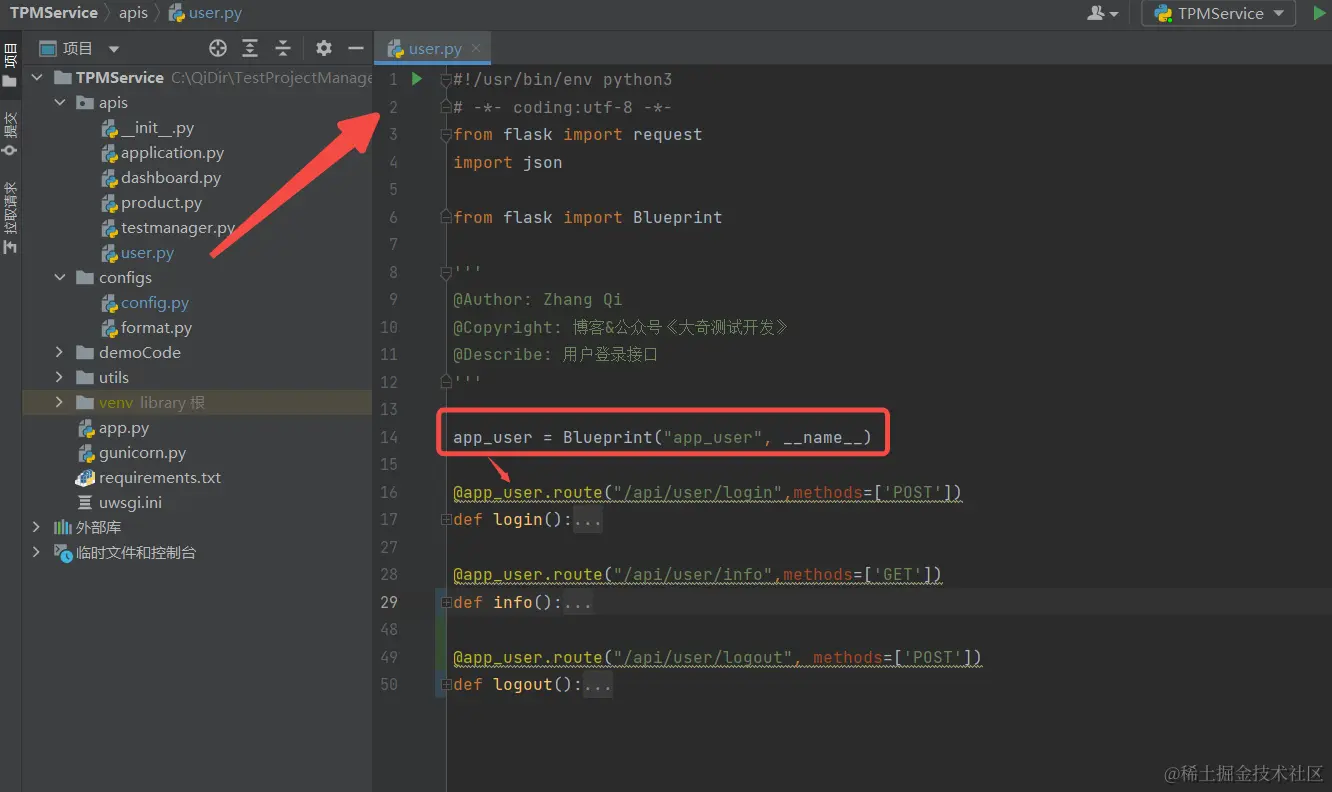Open format.py in the project tree
Screen dimensions: 1332x792
tap(146, 327)
